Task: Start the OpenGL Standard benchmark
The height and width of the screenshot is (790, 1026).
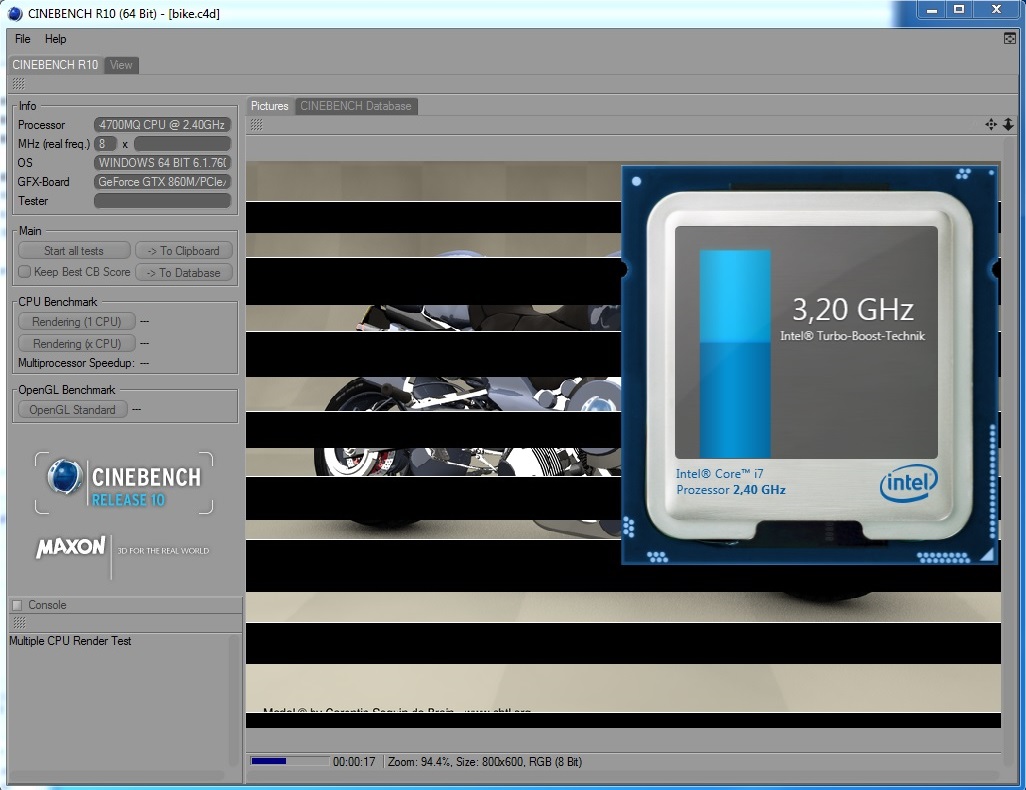Action: pos(72,410)
